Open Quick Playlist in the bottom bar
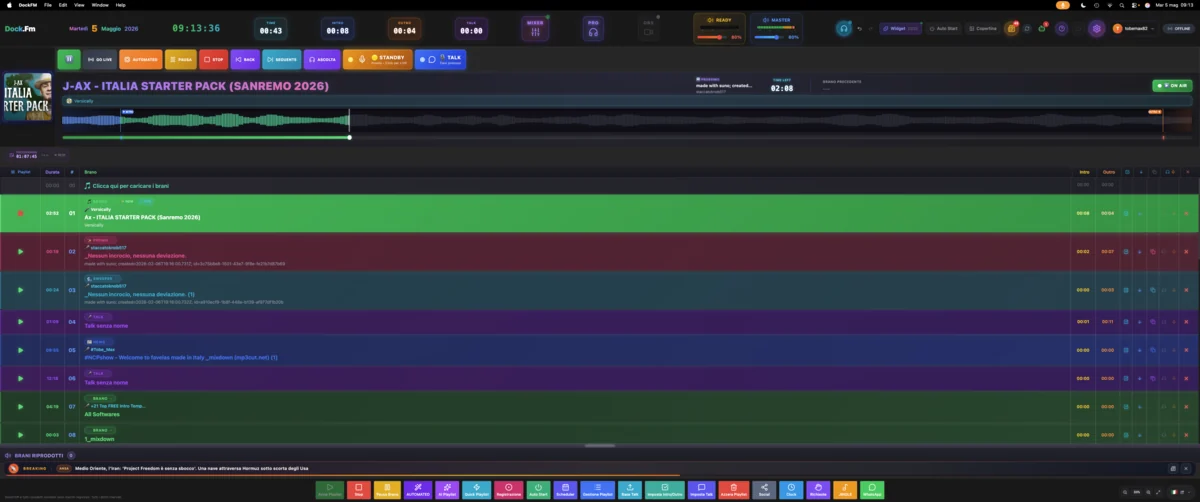Image resolution: width=1200 pixels, height=502 pixels. click(477, 490)
